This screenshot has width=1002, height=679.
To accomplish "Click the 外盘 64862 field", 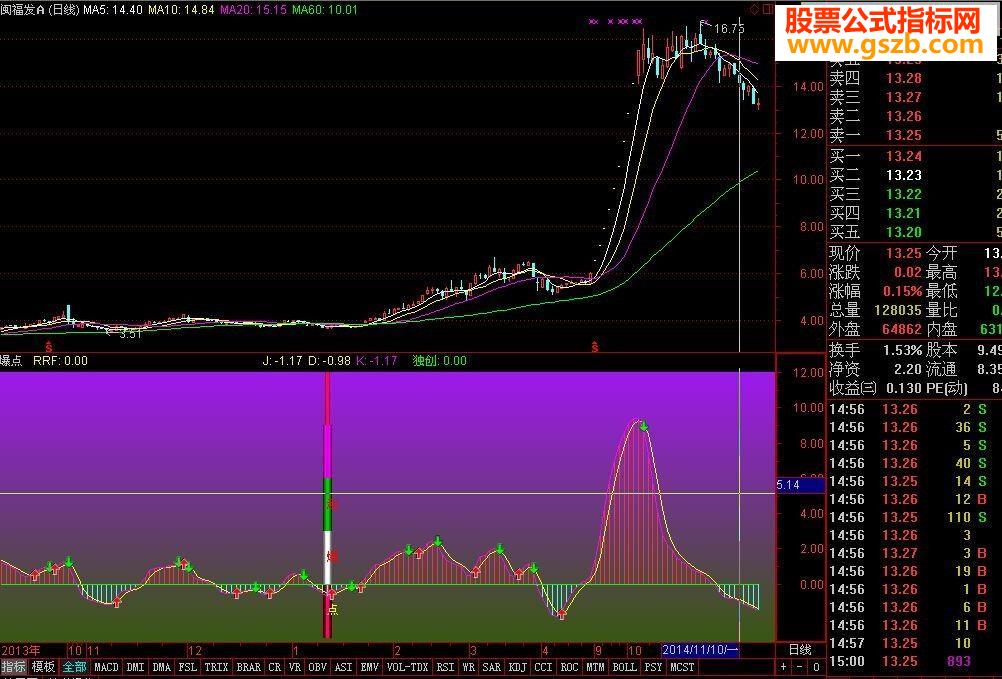I will (x=875, y=329).
